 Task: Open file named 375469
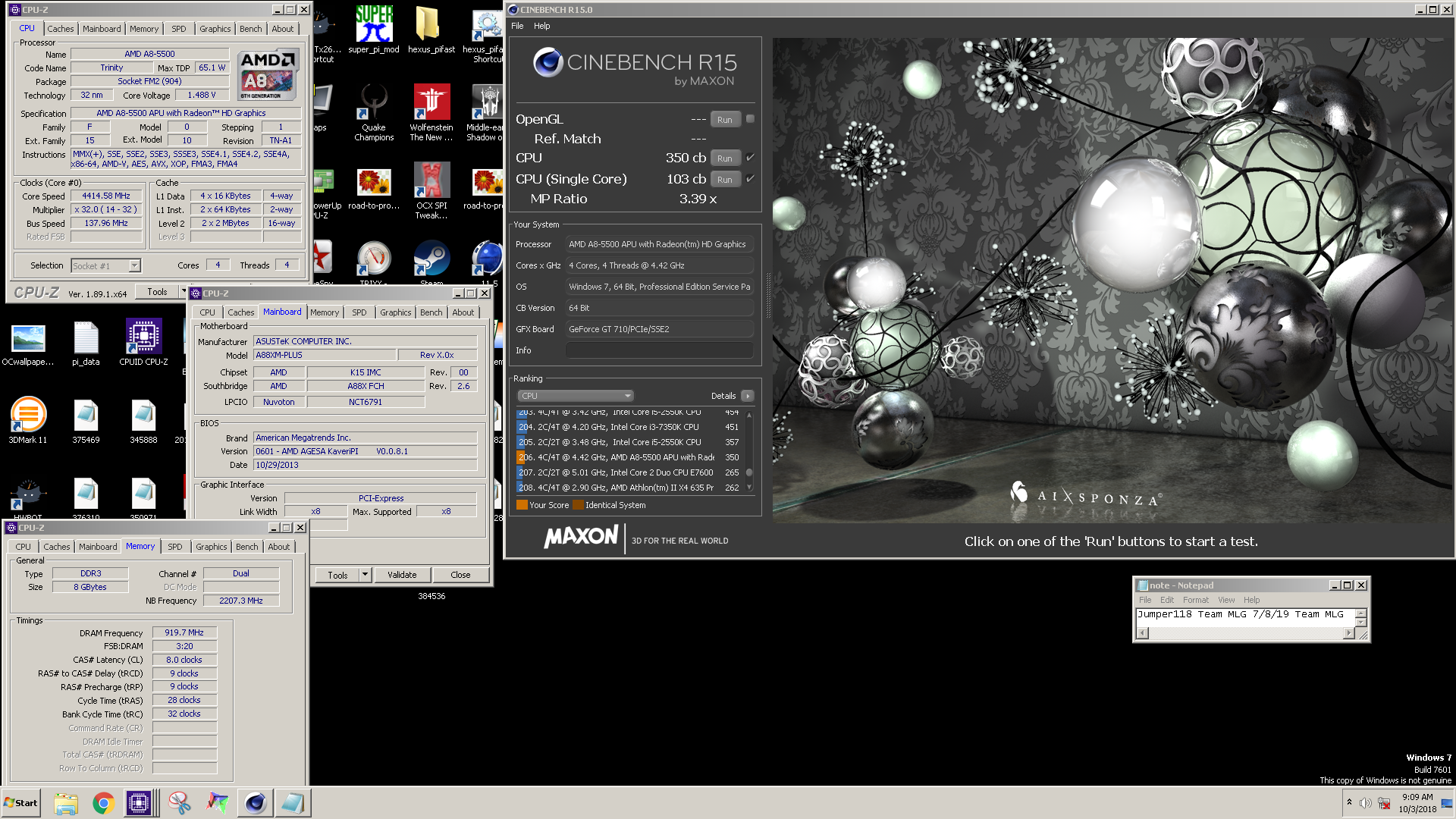tap(86, 421)
